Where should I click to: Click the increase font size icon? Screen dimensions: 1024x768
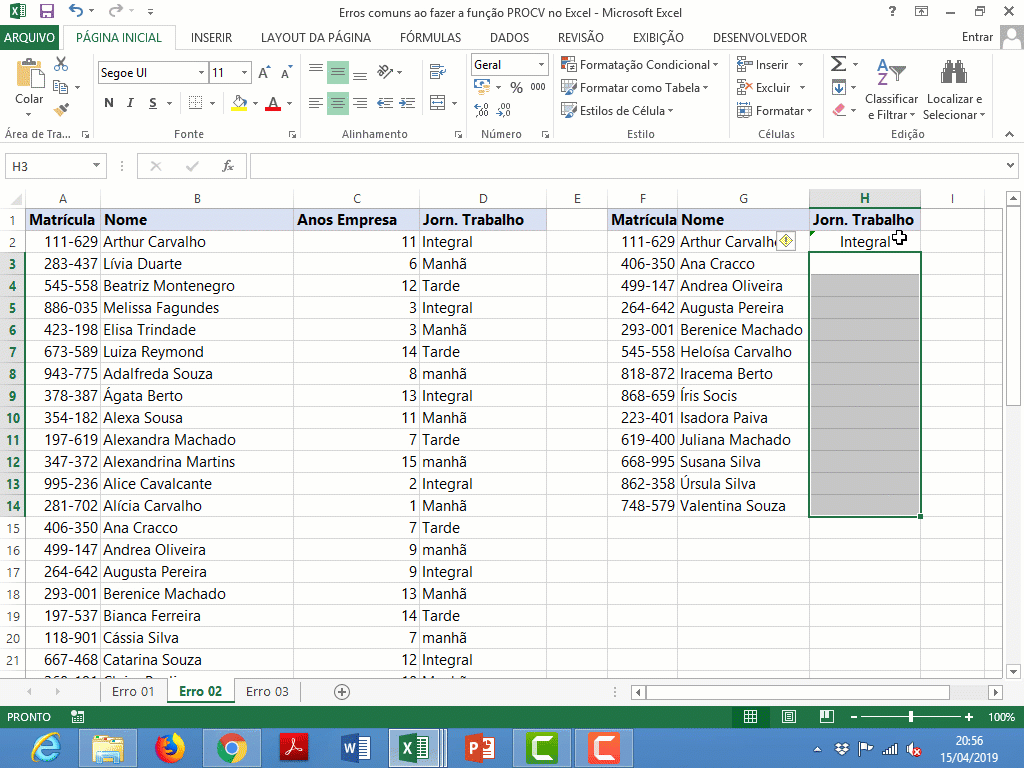(264, 73)
